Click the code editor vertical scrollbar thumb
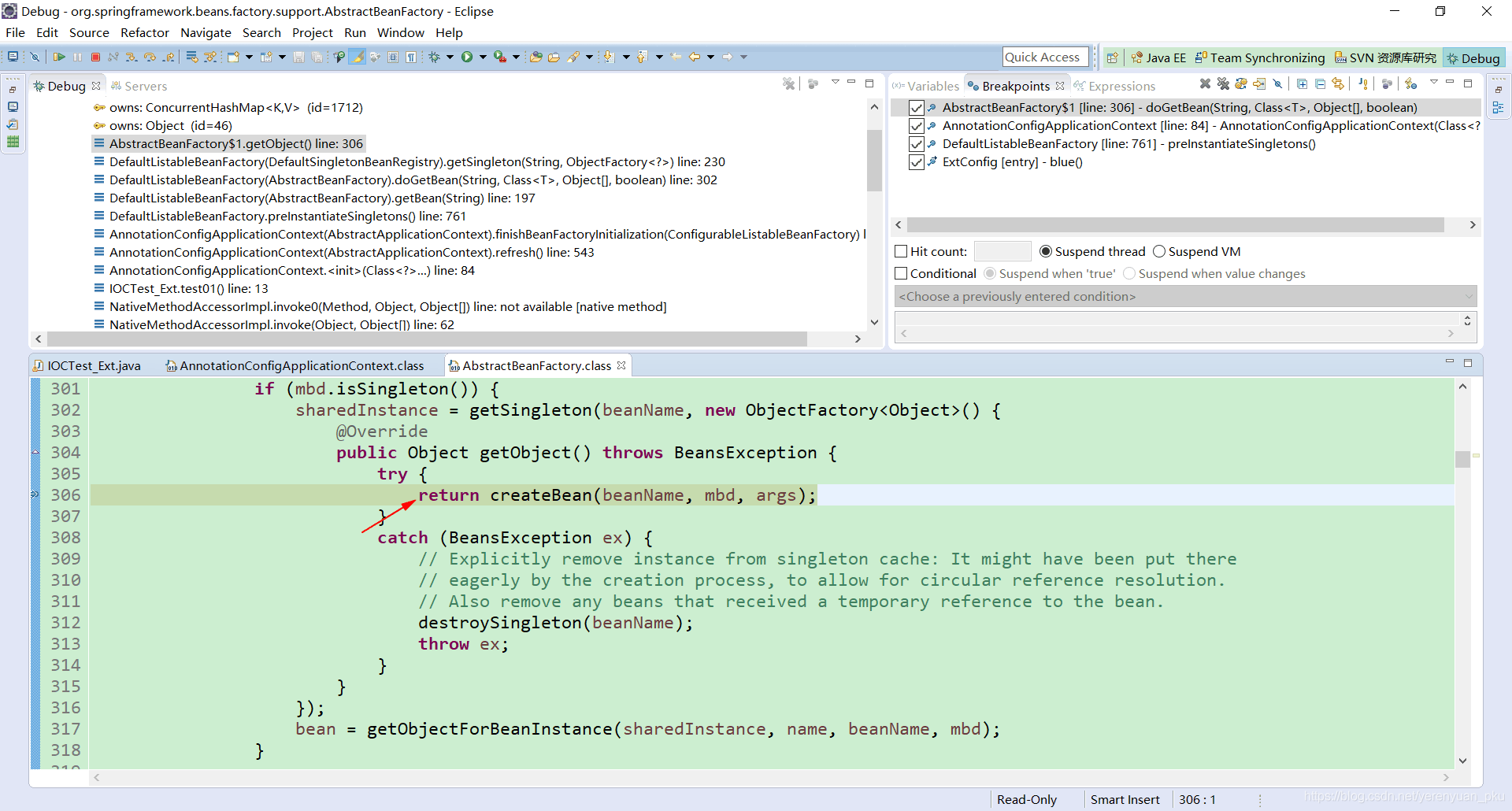 tap(1462, 458)
